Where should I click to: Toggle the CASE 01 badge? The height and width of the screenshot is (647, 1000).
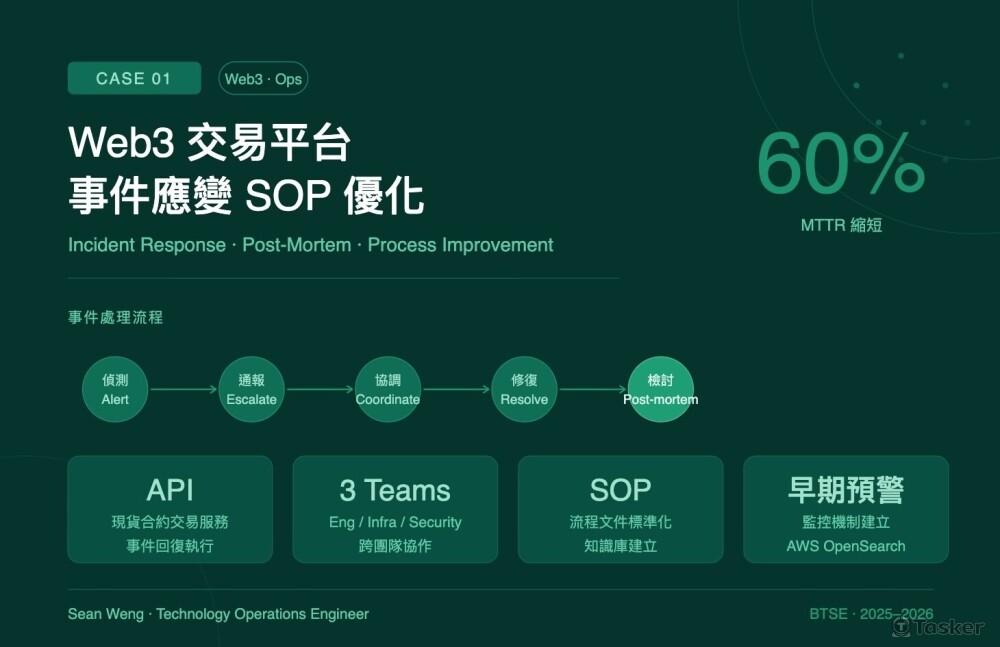(x=134, y=78)
